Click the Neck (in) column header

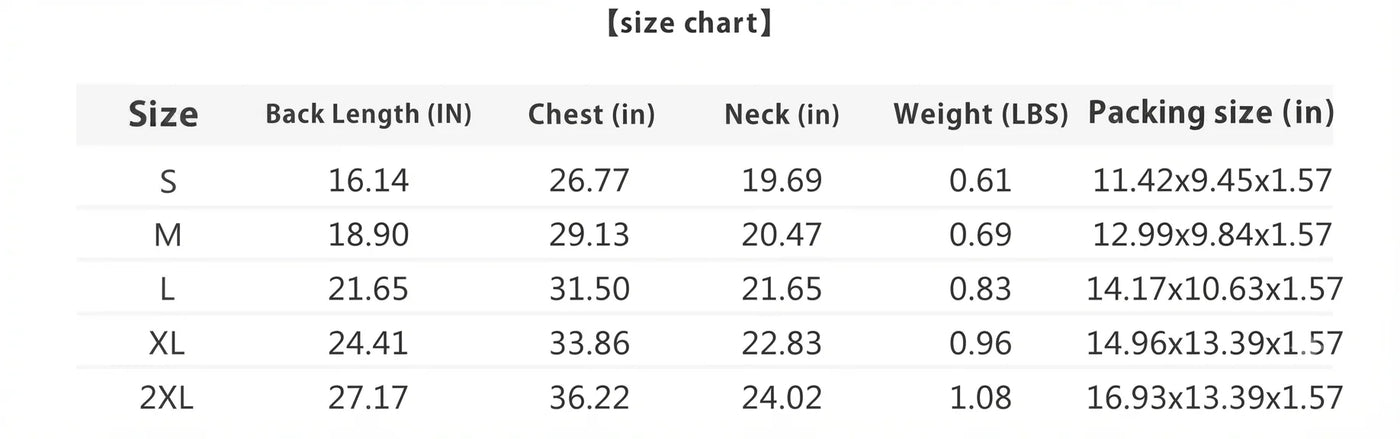click(782, 114)
